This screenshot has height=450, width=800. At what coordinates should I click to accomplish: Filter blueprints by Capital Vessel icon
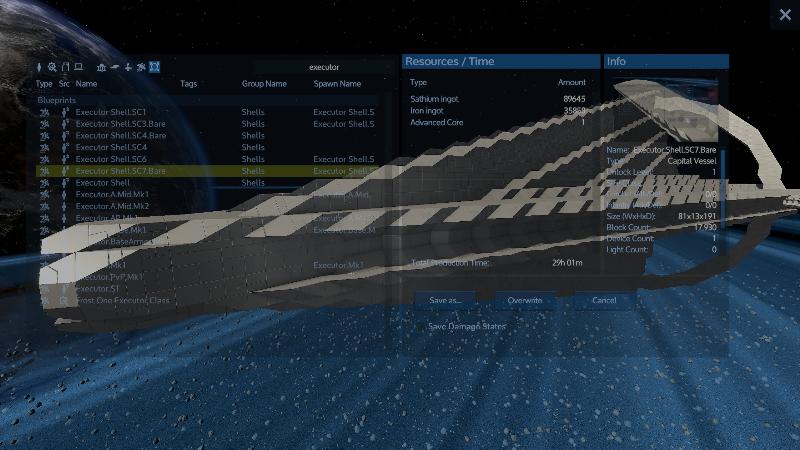coord(141,67)
